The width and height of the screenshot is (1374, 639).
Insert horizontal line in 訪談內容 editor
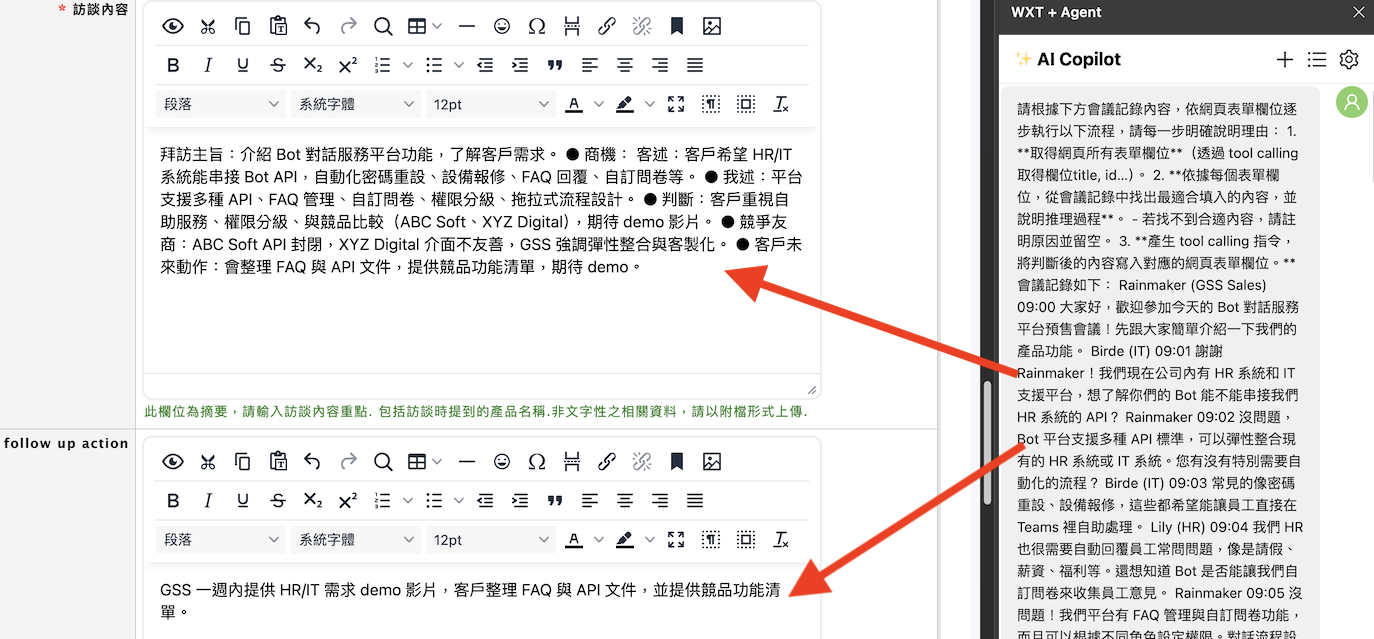click(x=467, y=27)
